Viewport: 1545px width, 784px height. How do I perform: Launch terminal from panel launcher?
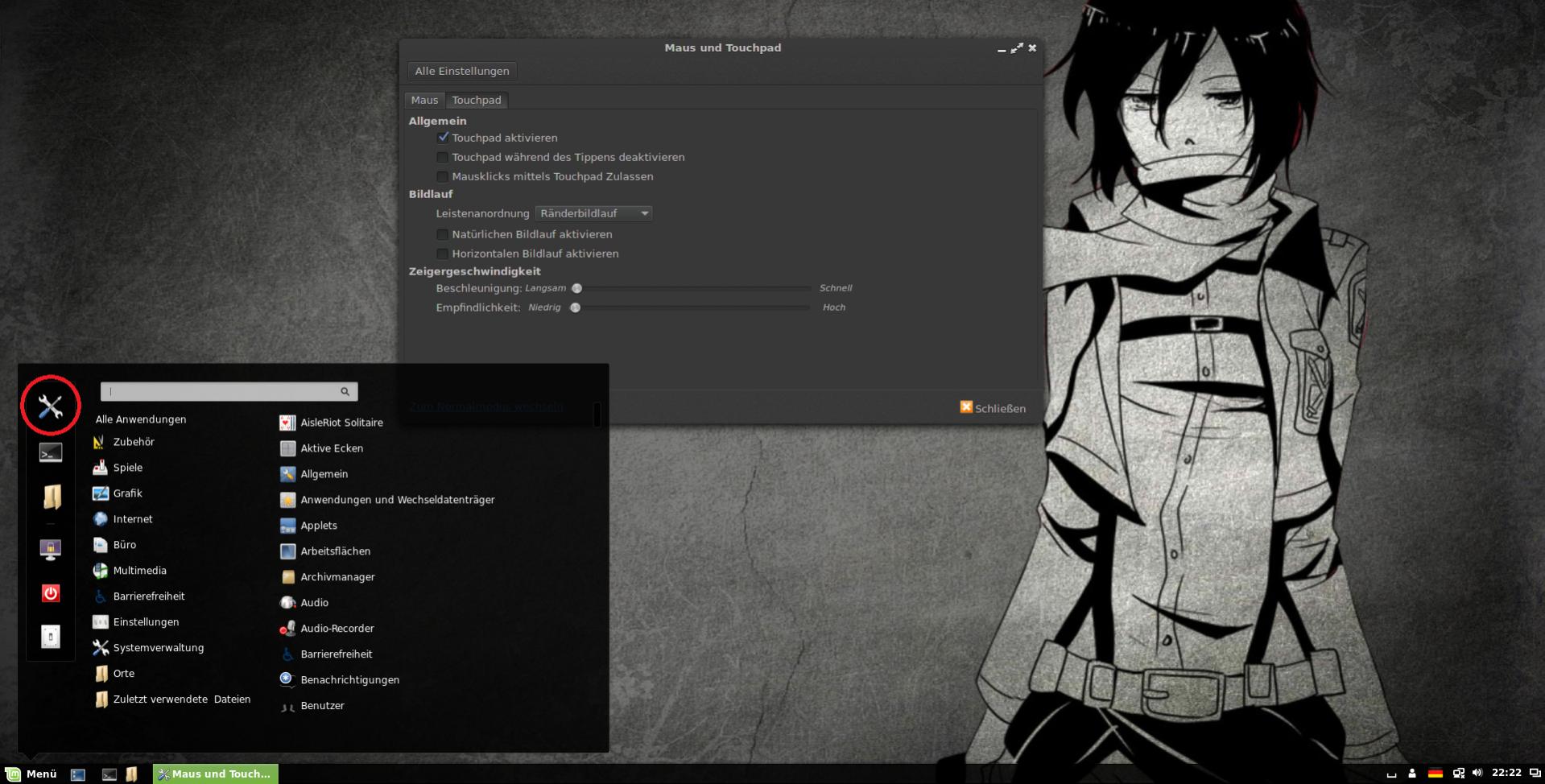[109, 774]
